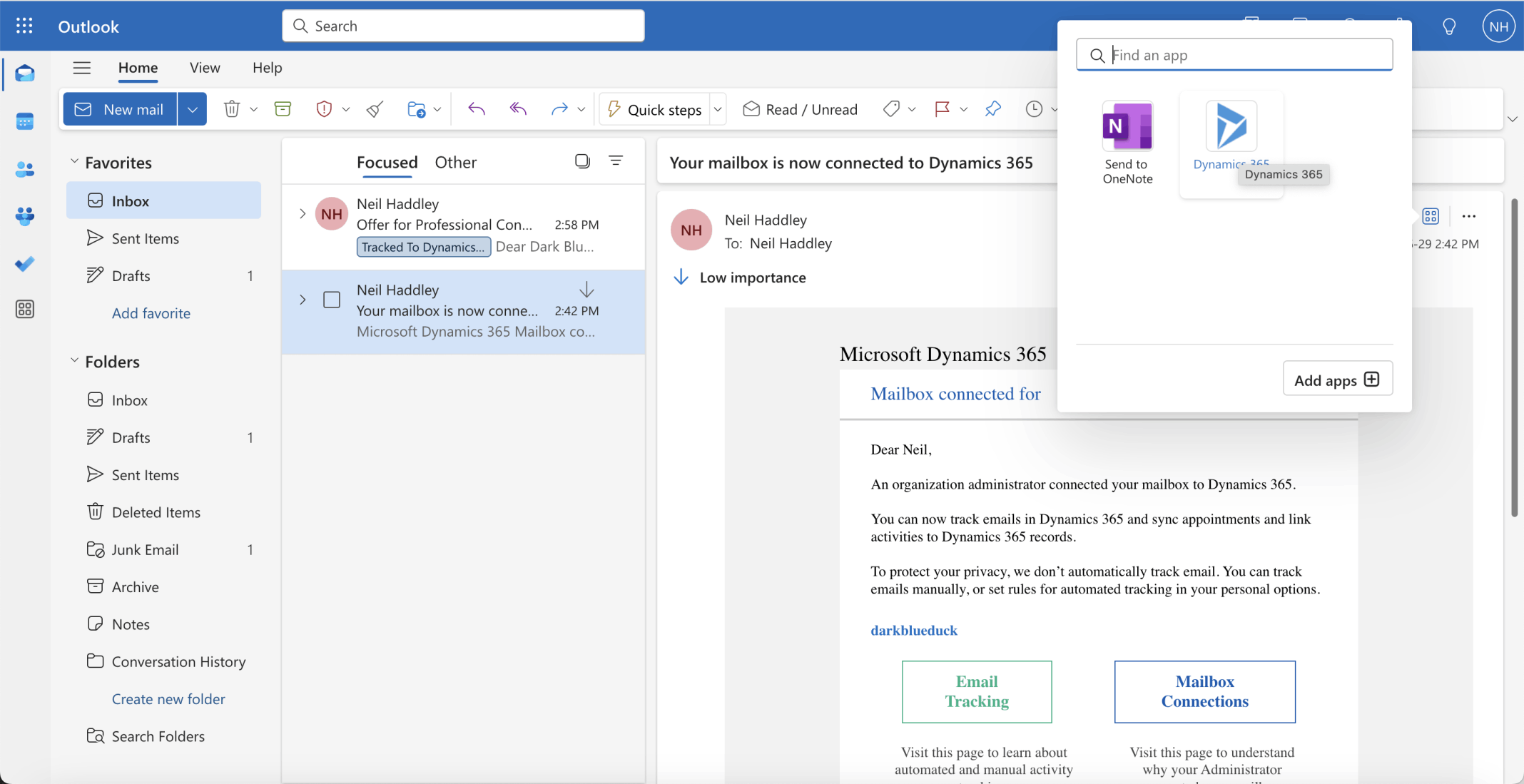This screenshot has width=1524, height=784.
Task: Archive the message with the Archive icon
Action: click(x=283, y=108)
